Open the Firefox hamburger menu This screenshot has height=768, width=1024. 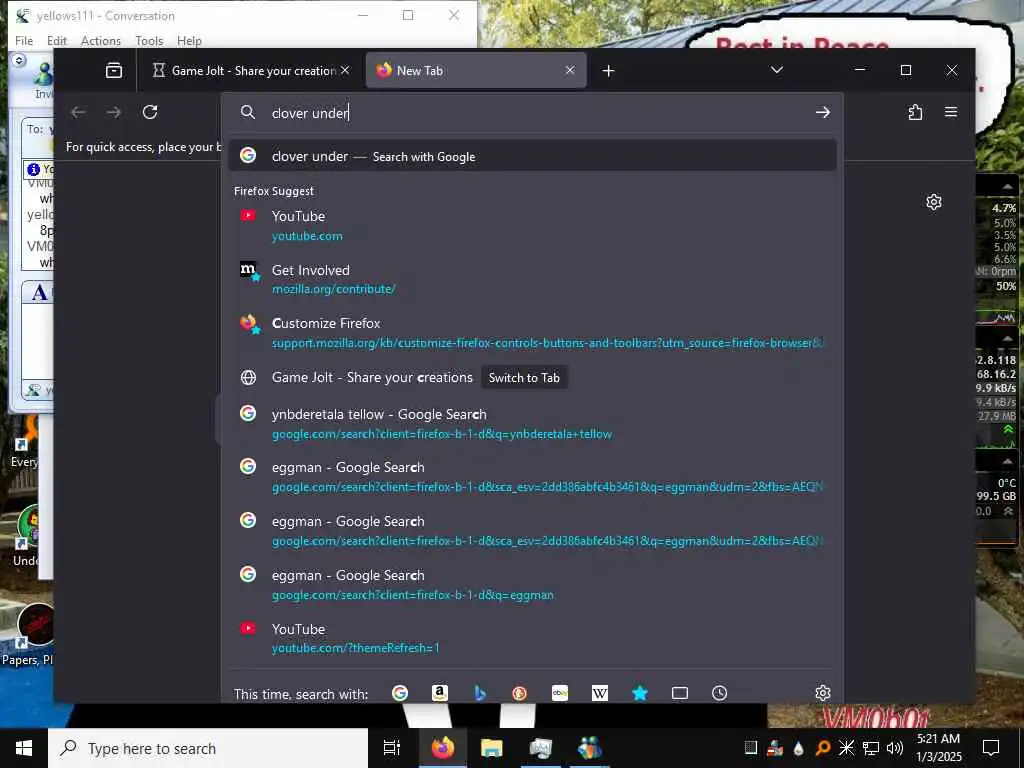(951, 112)
